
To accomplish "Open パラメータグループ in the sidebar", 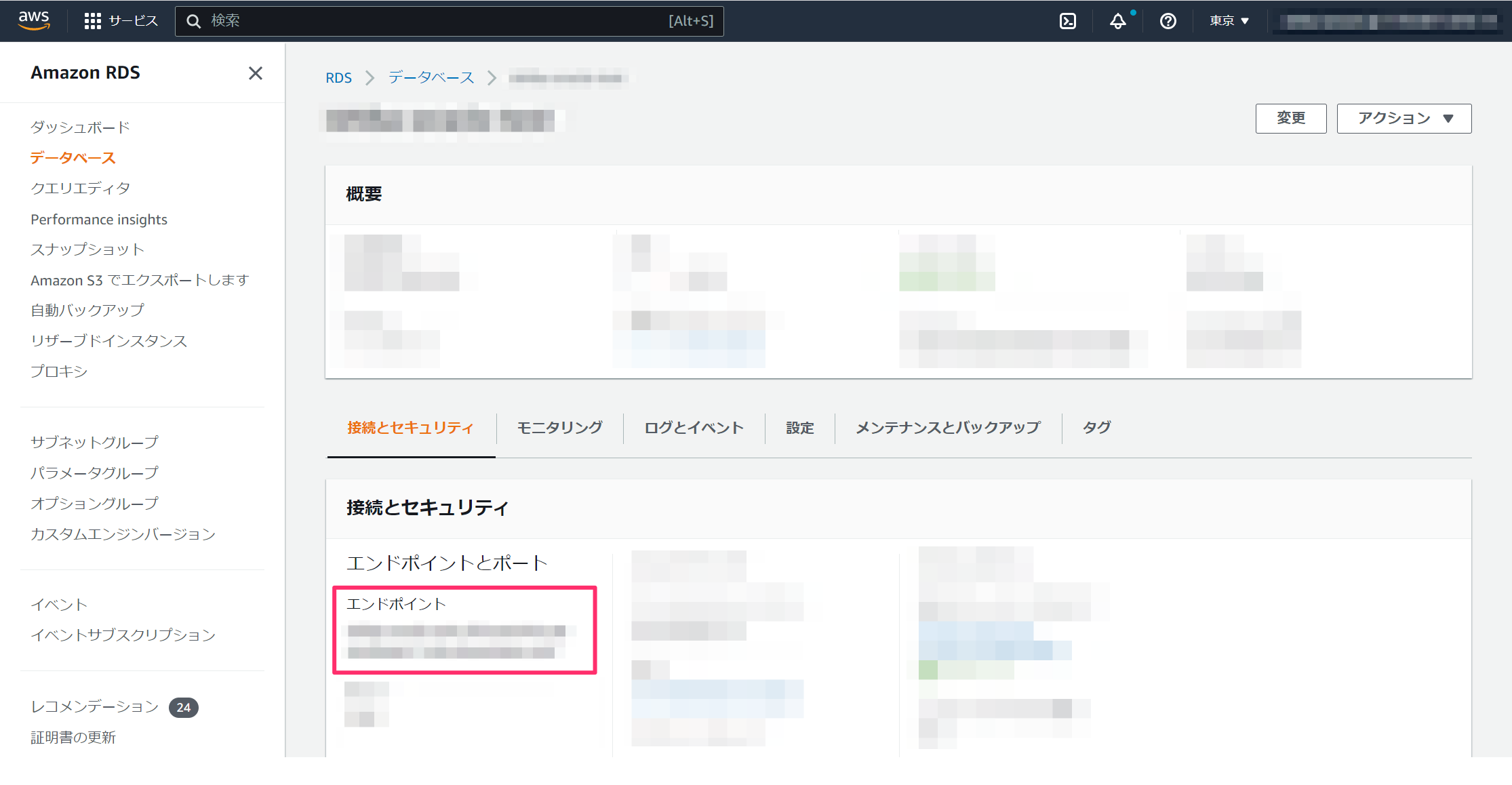I will coord(94,472).
